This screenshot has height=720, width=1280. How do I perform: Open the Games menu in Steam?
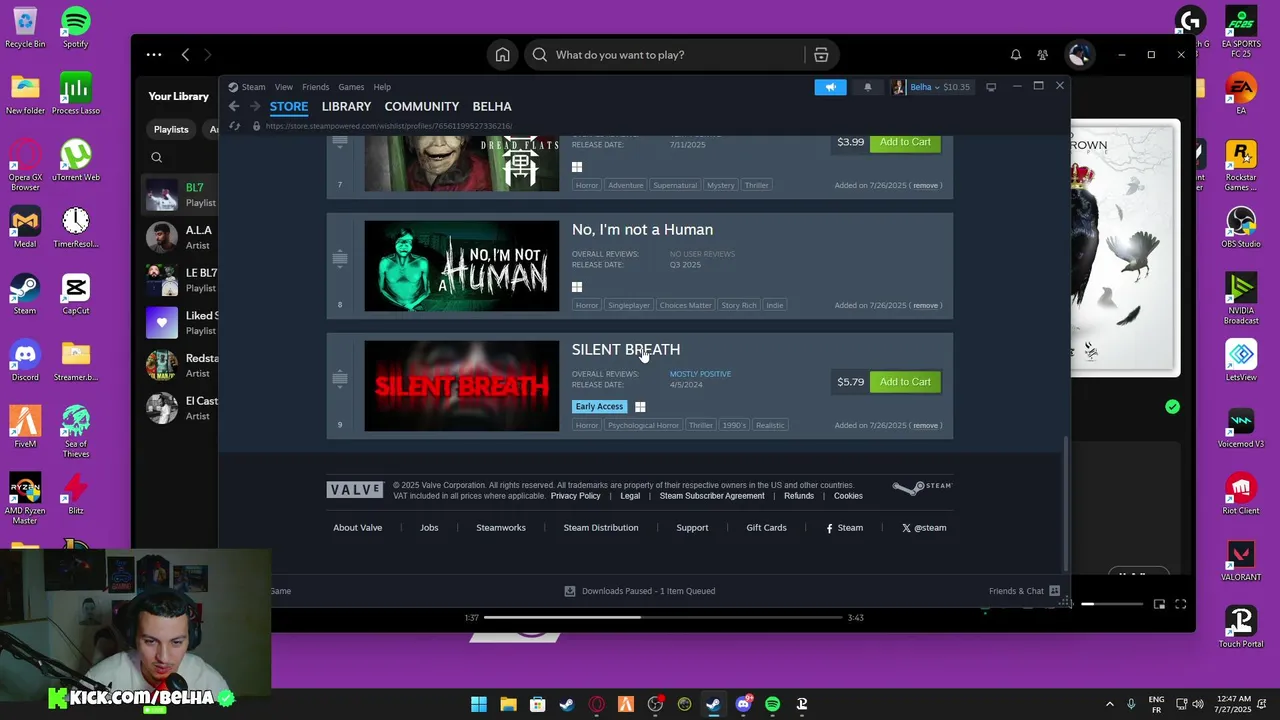click(351, 87)
